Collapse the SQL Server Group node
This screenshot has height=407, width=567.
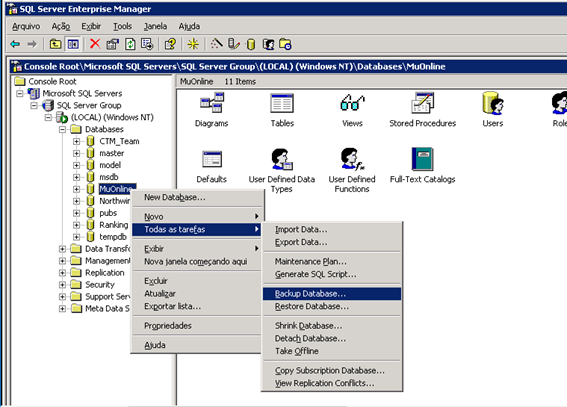pos(34,106)
